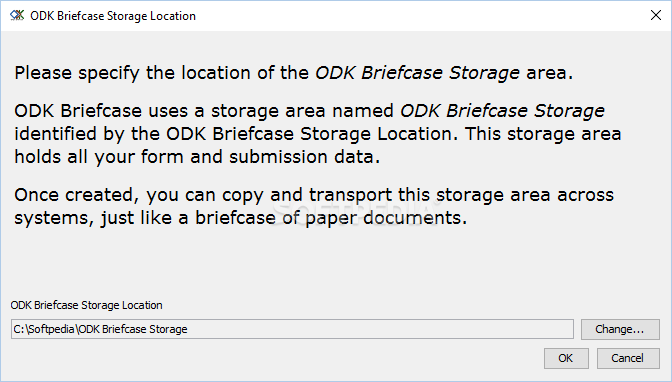Click the word 'area.' ending the first sentence

point(549,73)
